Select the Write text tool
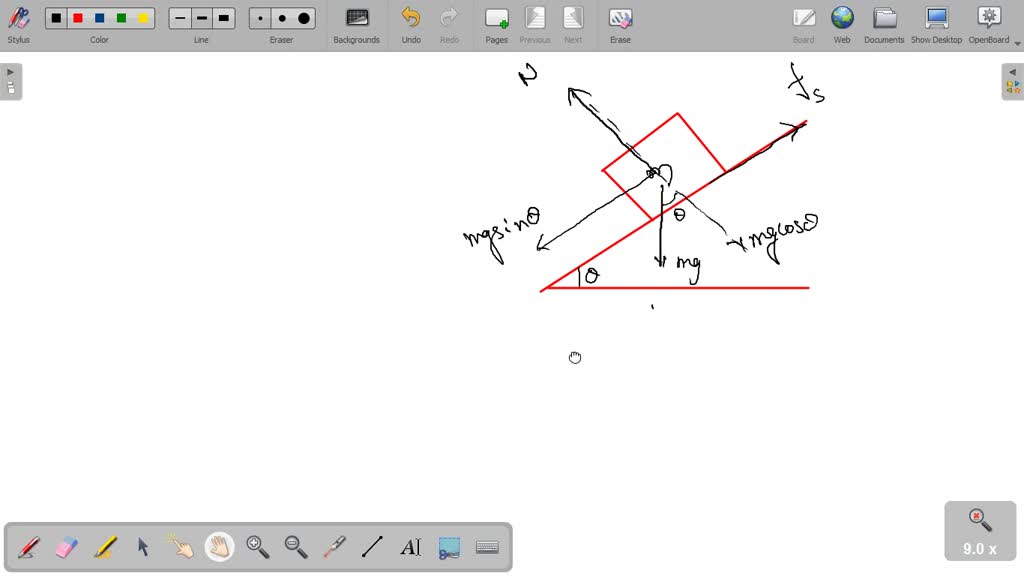Screen dimensions: 1024x576 [x=411, y=547]
